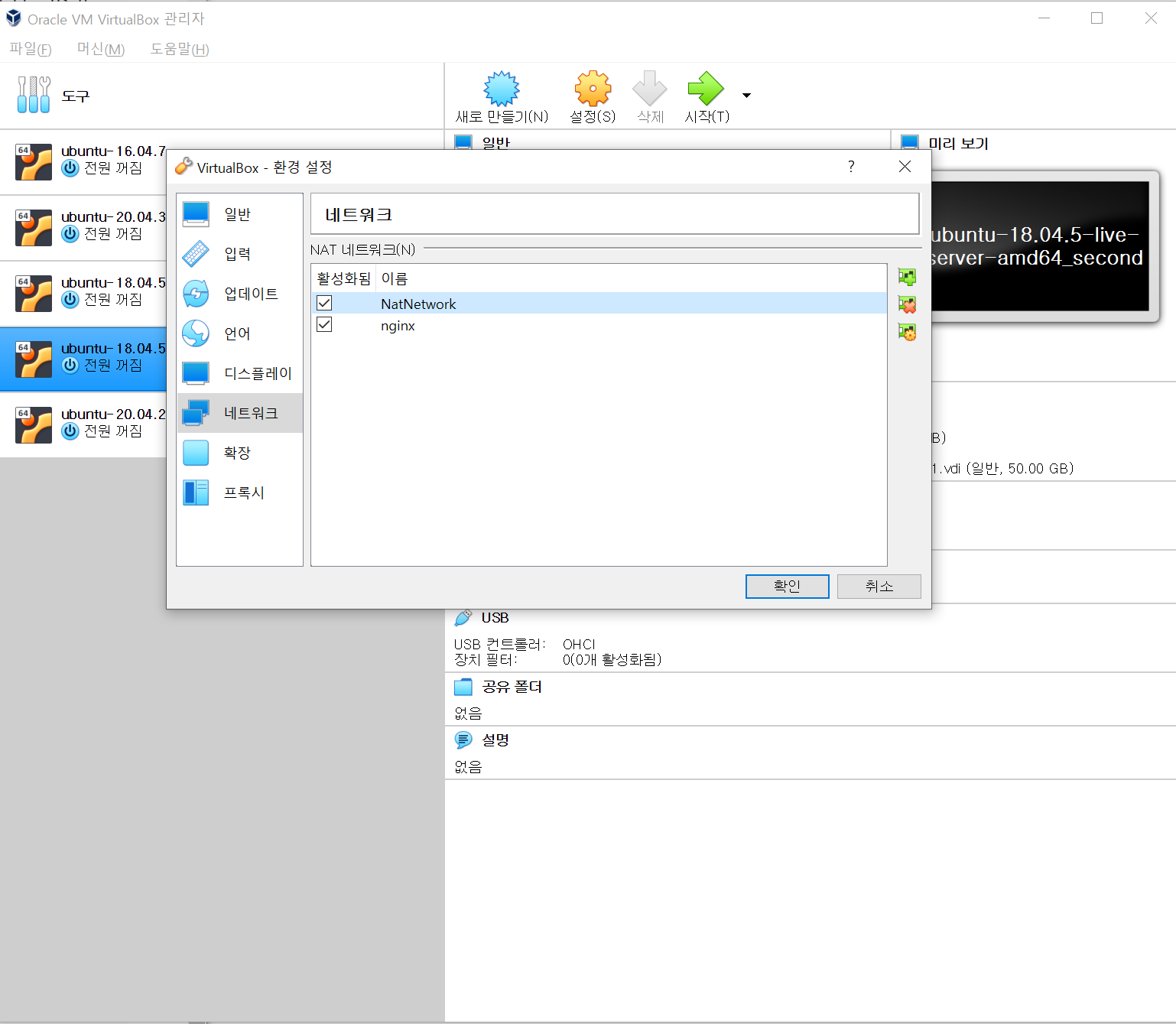Click the VM preview thumbnail
The height and width of the screenshot is (1024, 1176).
click(x=1040, y=246)
